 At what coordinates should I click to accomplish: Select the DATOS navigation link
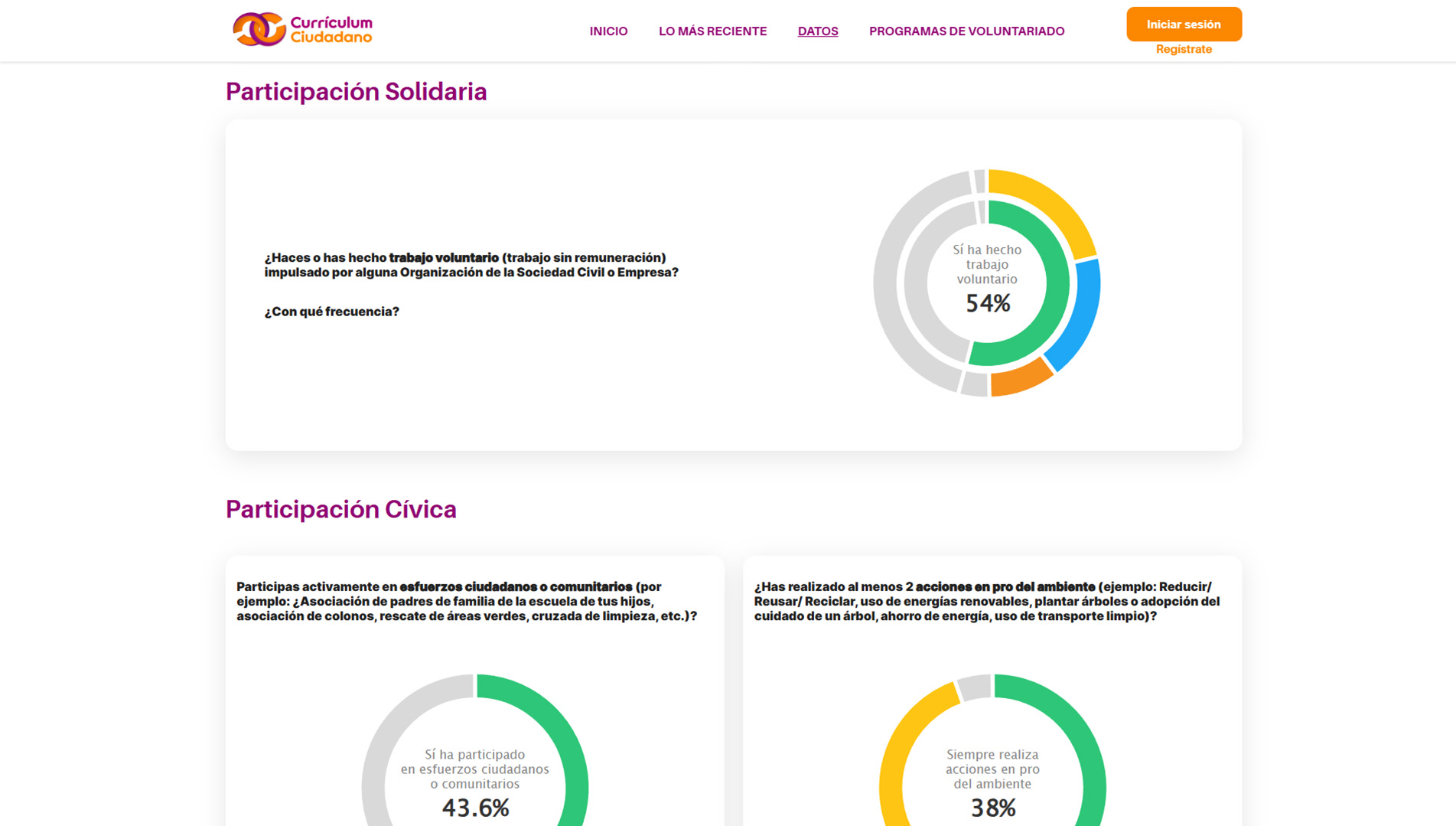click(817, 31)
